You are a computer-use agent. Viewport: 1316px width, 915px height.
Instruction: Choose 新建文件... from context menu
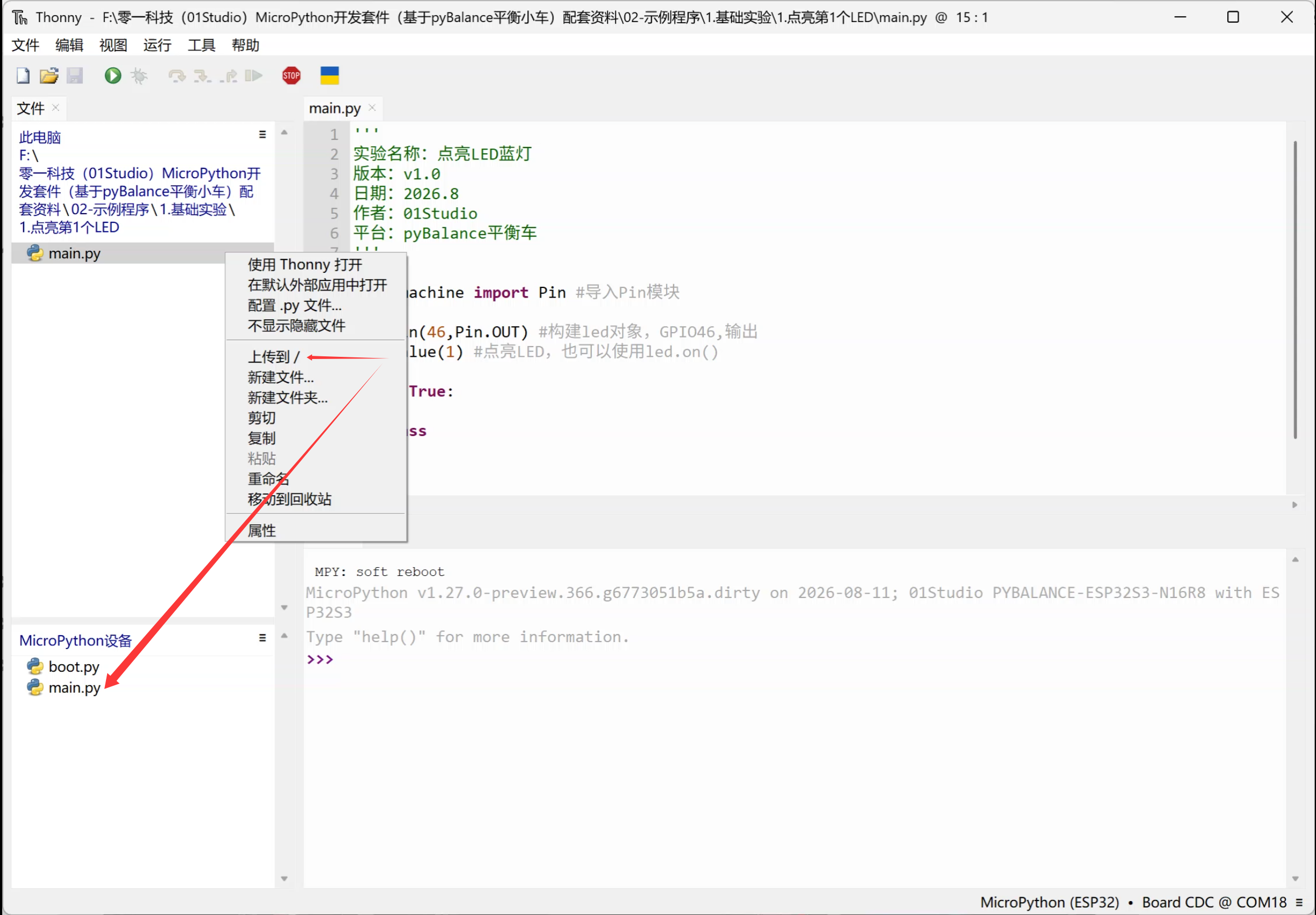point(316,377)
